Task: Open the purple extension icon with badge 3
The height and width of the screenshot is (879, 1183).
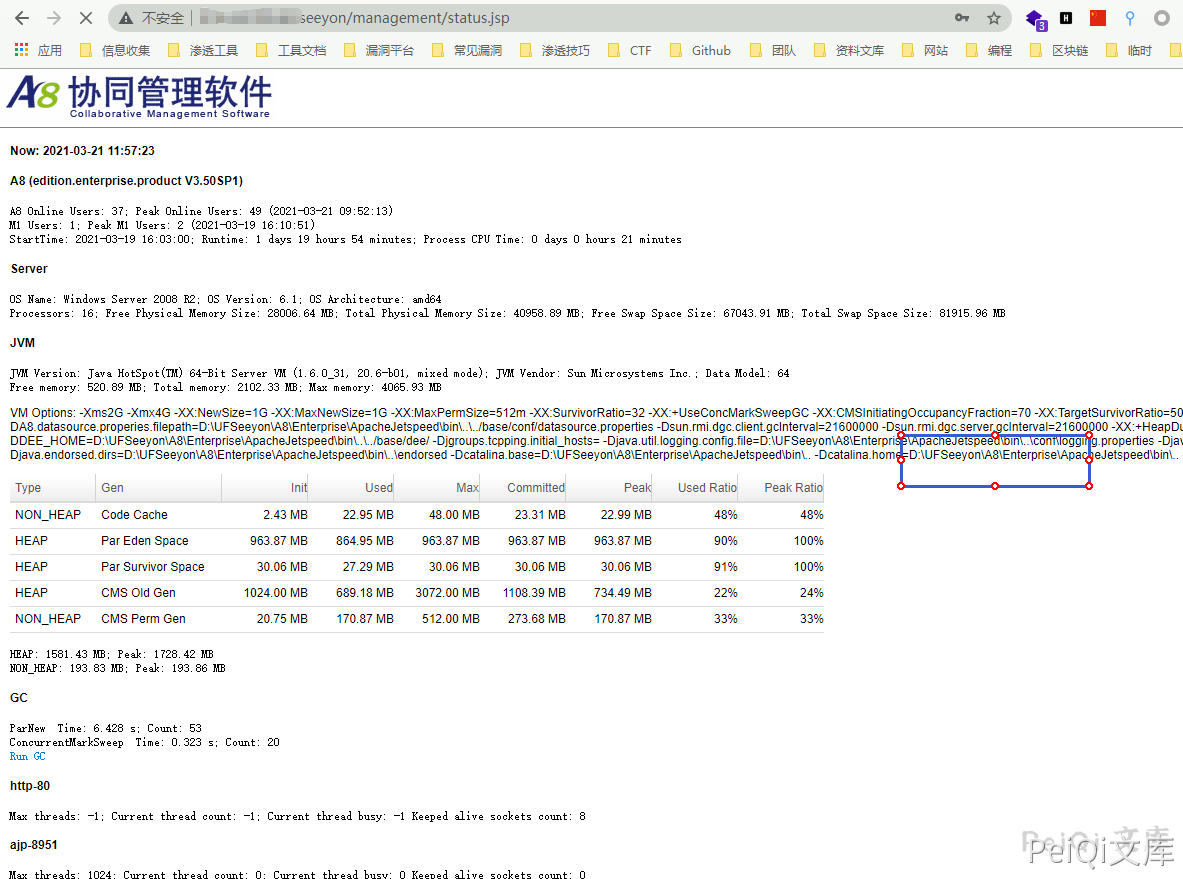Action: [x=1035, y=19]
